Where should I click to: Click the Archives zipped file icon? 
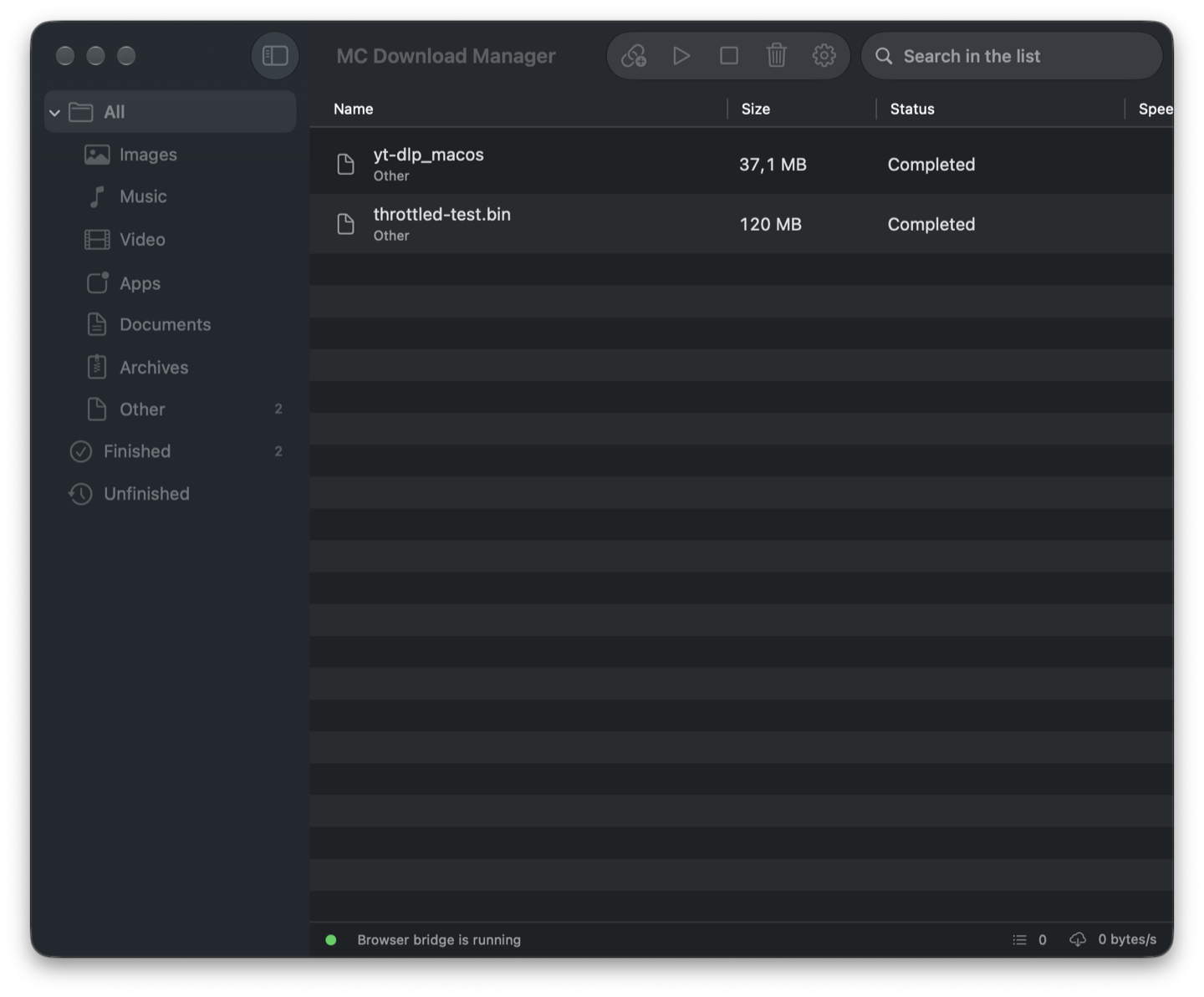(x=97, y=367)
